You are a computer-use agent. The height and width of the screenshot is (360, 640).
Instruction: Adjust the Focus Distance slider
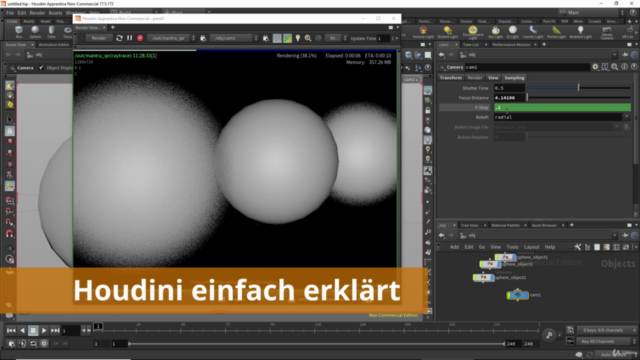coord(579,98)
